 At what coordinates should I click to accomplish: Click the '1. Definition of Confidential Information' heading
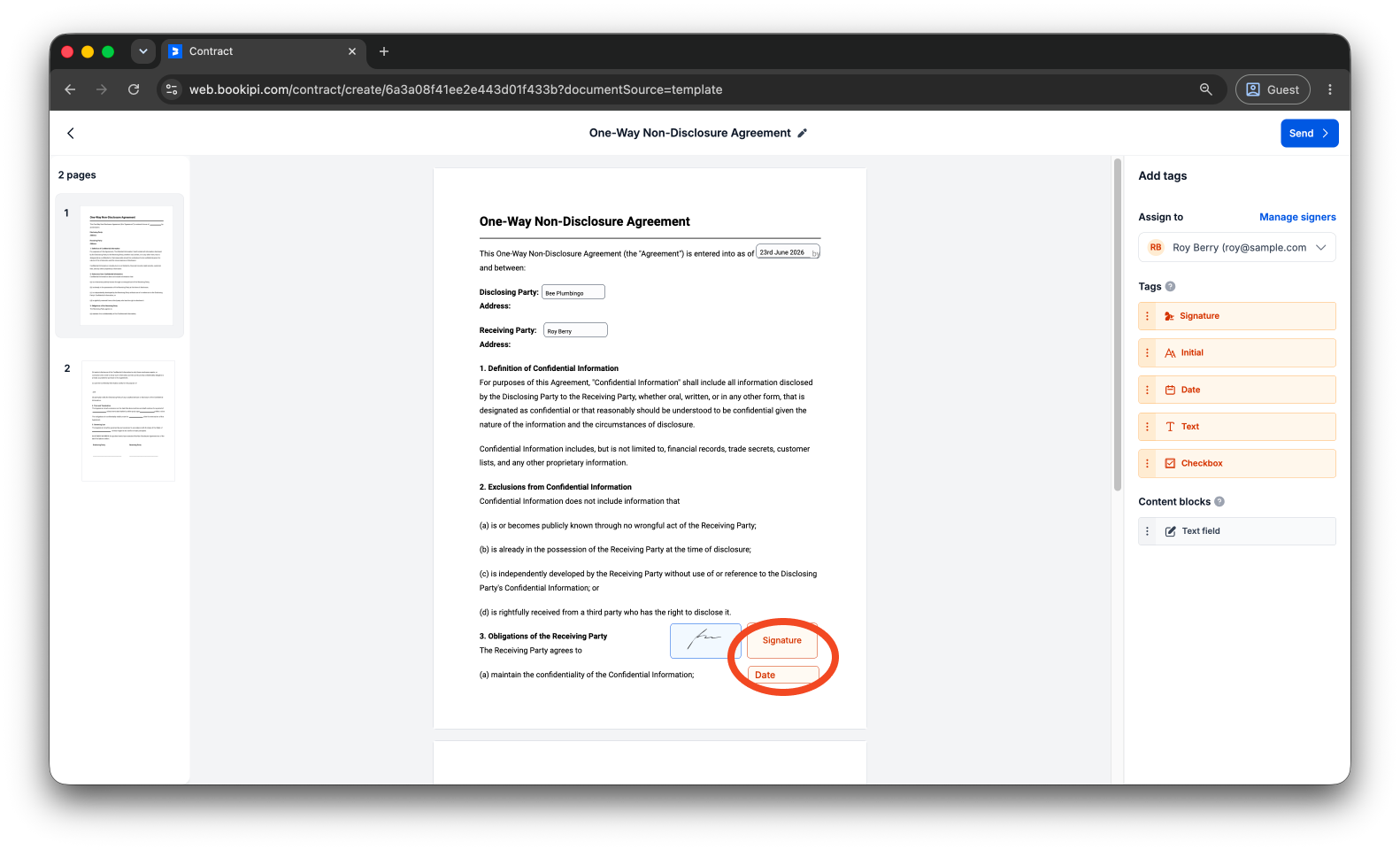click(549, 368)
